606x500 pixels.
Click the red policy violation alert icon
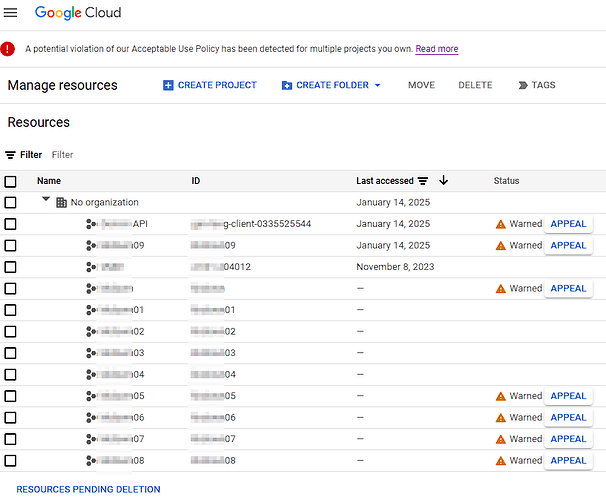(x=7, y=49)
